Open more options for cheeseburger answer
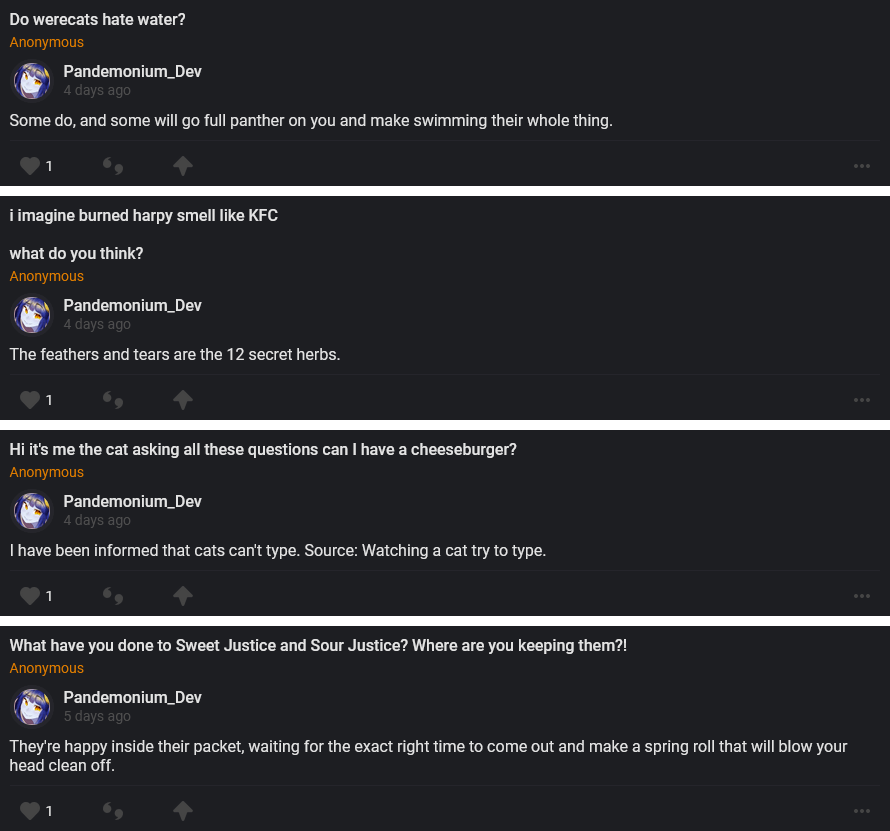 pyautogui.click(x=862, y=596)
